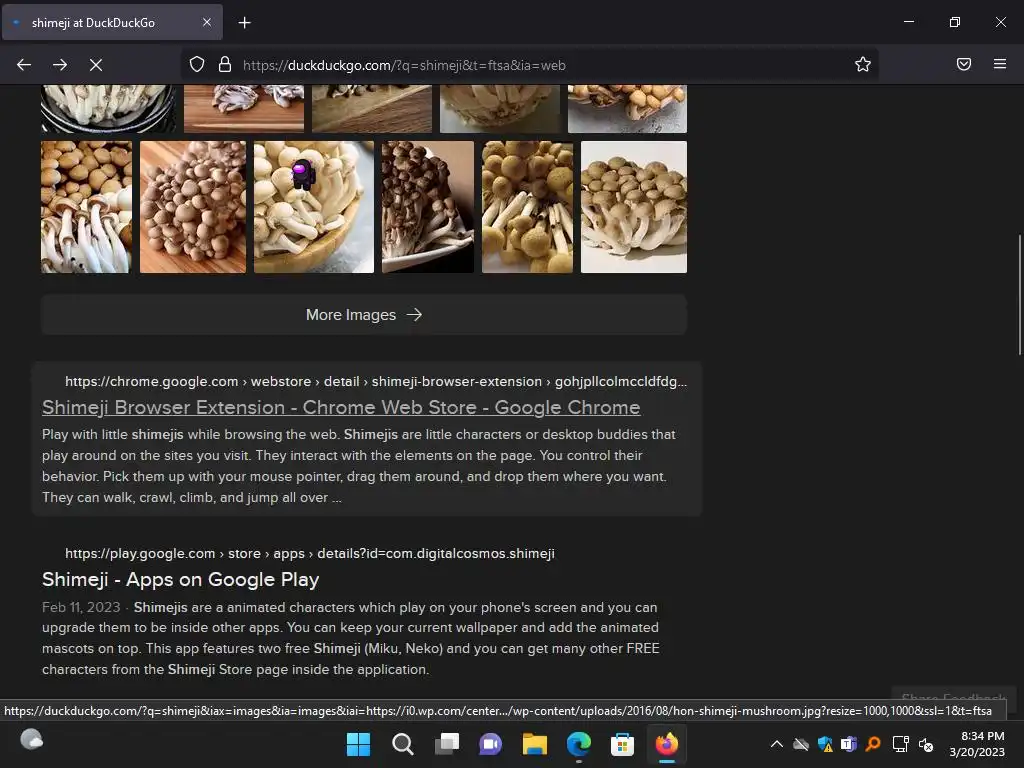This screenshot has height=768, width=1024.
Task: Open clock and date 8:34 PM
Action: coord(977,744)
